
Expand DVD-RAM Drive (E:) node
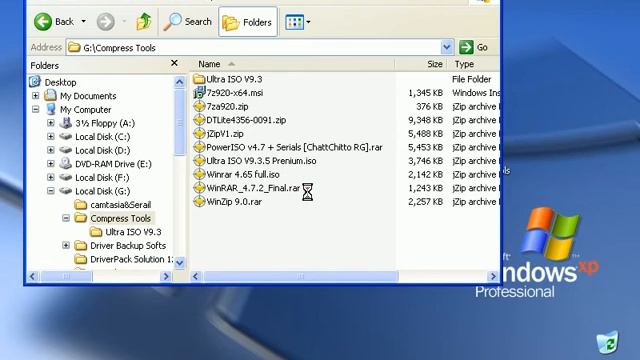tap(51, 164)
